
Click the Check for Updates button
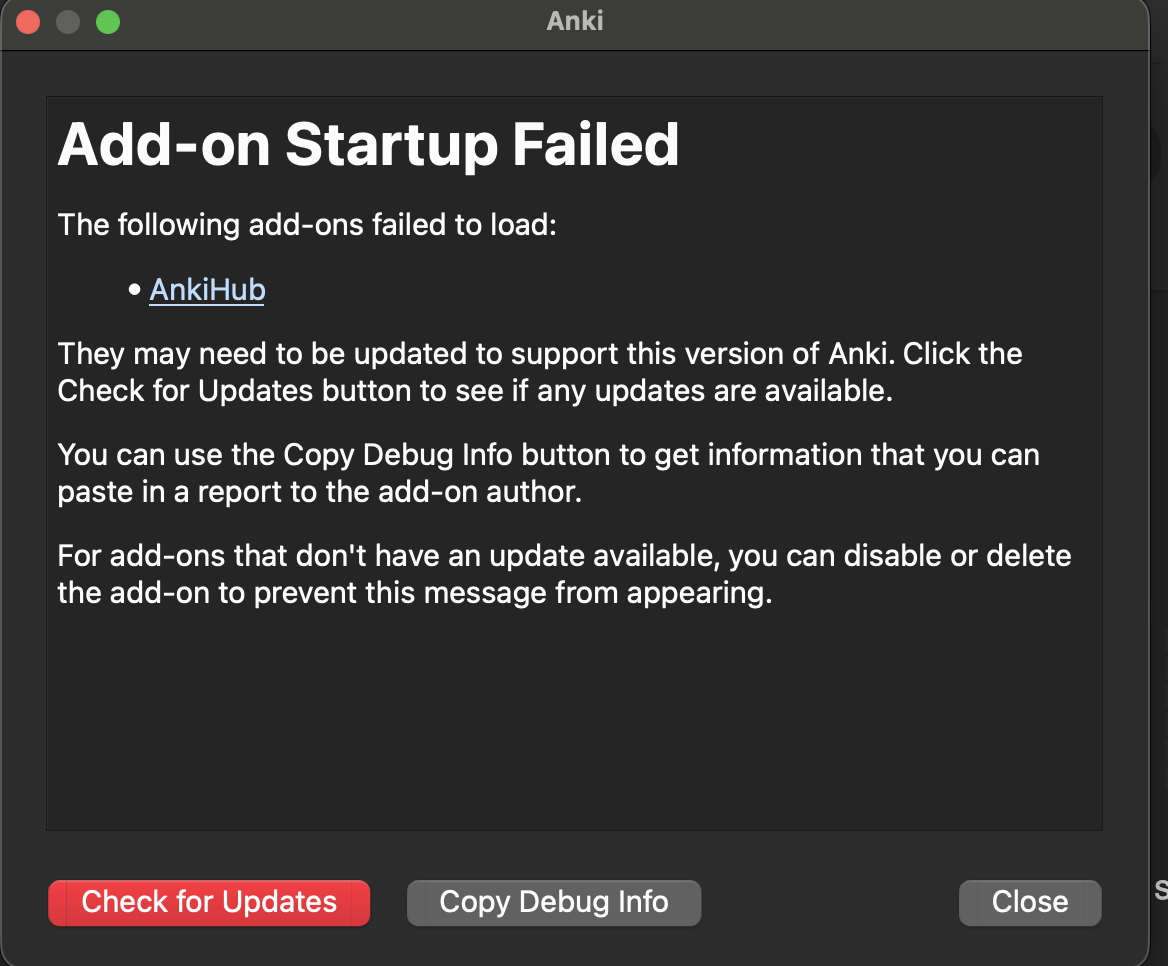[209, 903]
